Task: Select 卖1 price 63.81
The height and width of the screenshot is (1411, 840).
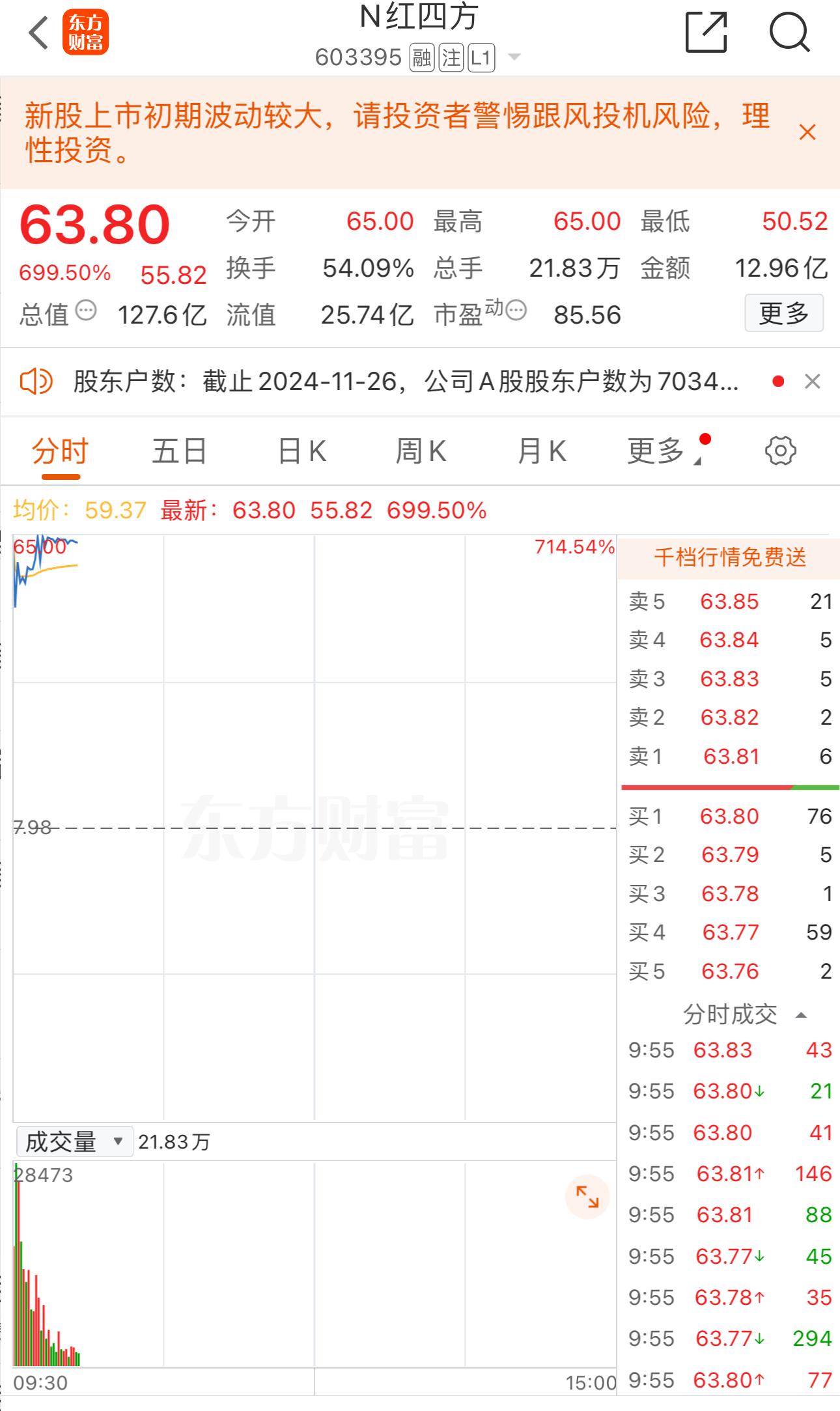Action: [x=731, y=757]
